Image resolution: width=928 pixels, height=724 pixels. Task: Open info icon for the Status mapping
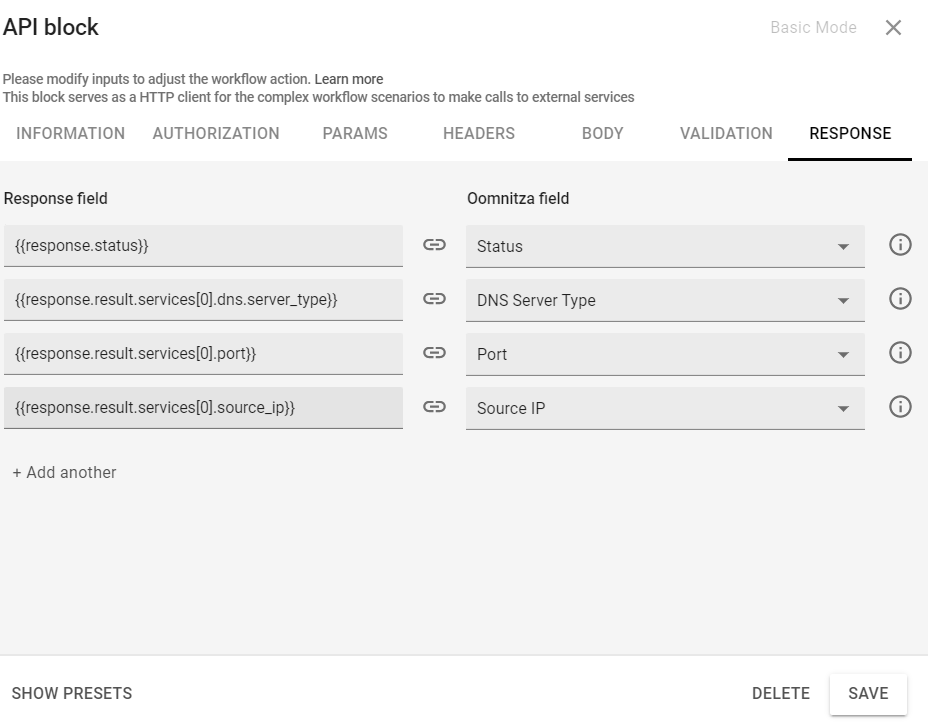click(x=900, y=246)
